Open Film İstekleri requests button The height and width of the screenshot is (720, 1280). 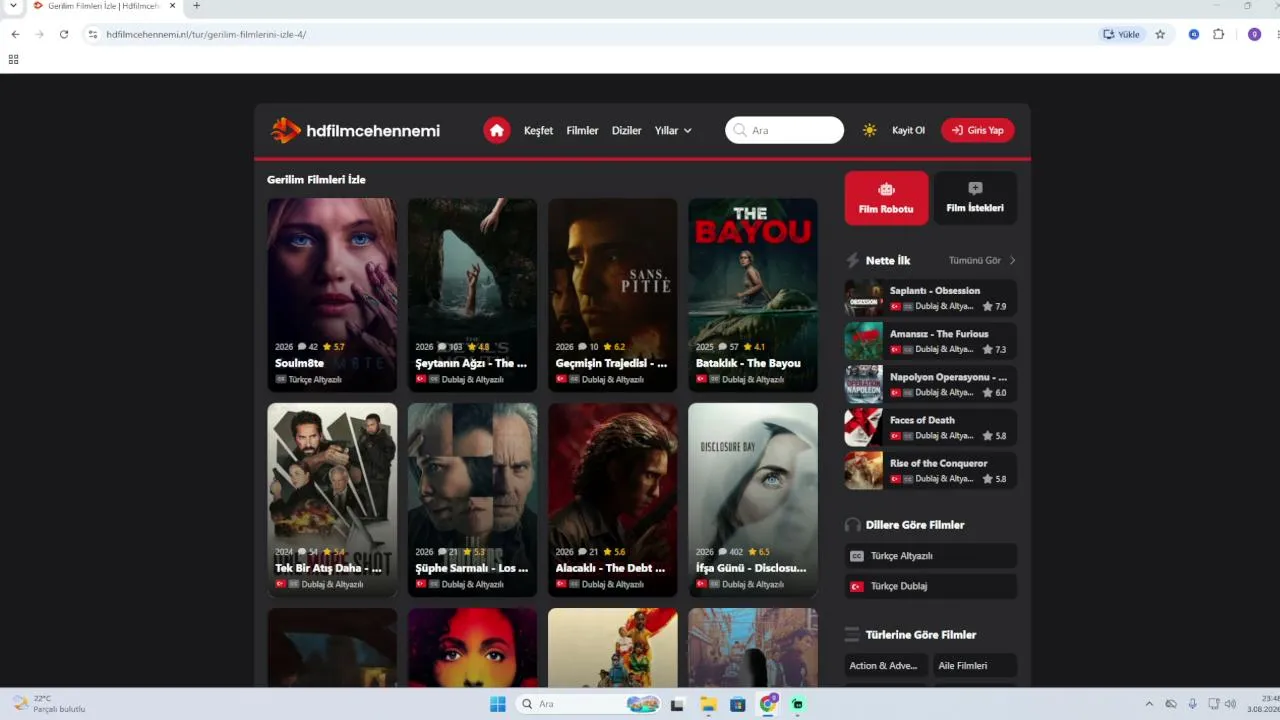click(x=975, y=198)
